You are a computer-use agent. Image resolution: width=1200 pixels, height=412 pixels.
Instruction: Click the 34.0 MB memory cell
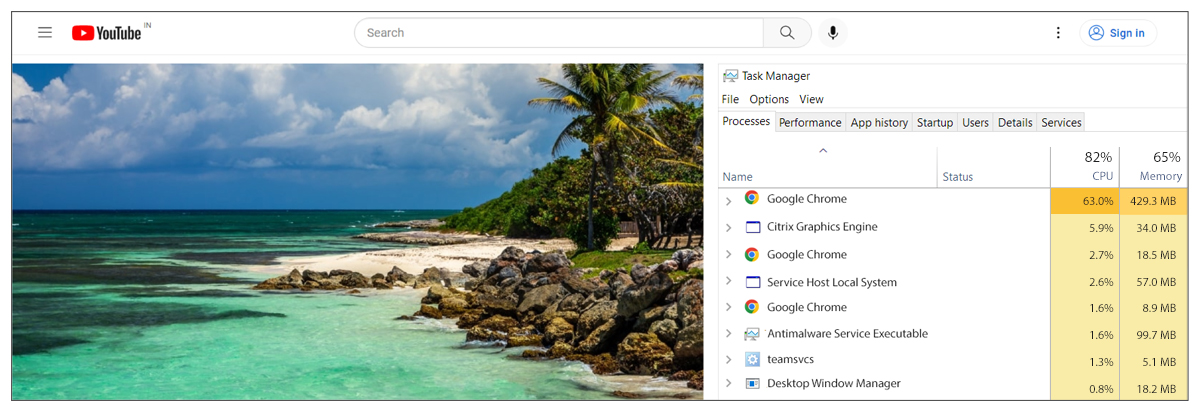click(1153, 228)
